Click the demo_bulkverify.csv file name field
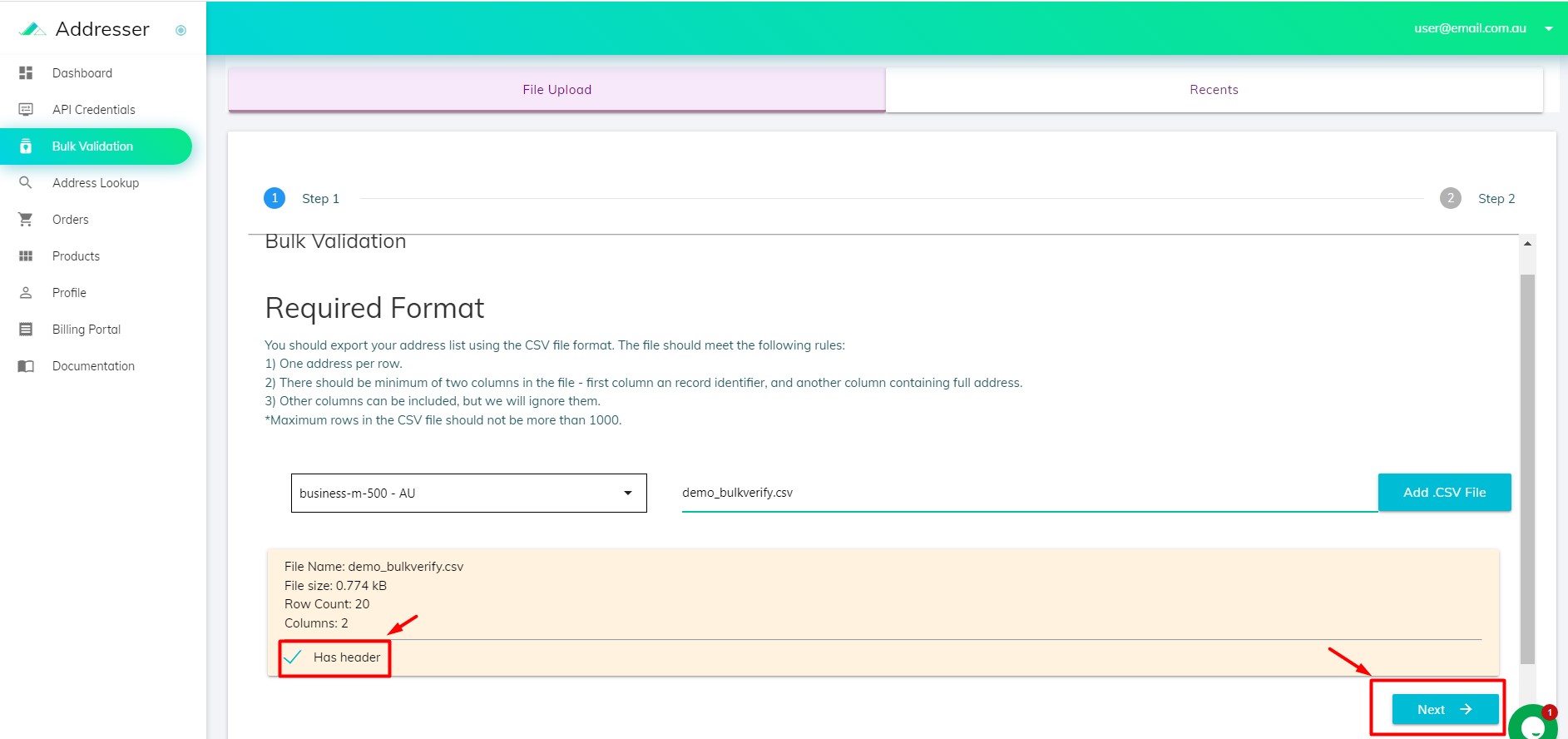Viewport: 1568px width, 739px height. click(x=1028, y=493)
